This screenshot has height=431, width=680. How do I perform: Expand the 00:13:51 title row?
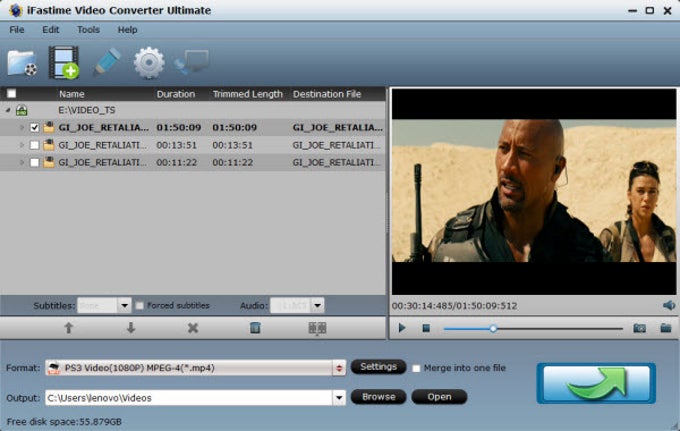point(22,145)
